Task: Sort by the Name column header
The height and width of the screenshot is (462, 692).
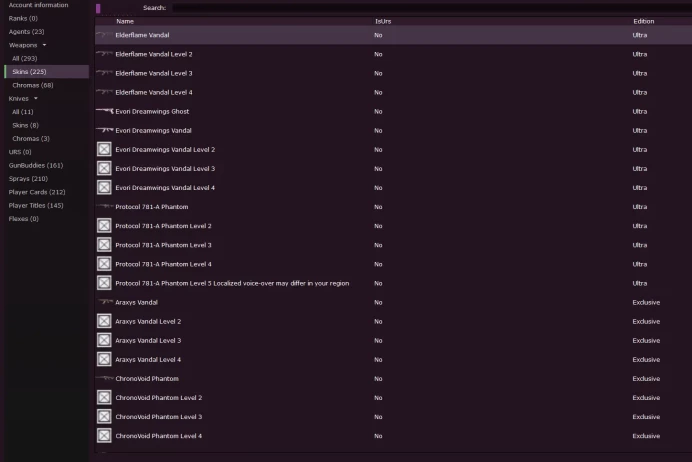Action: pyautogui.click(x=125, y=21)
